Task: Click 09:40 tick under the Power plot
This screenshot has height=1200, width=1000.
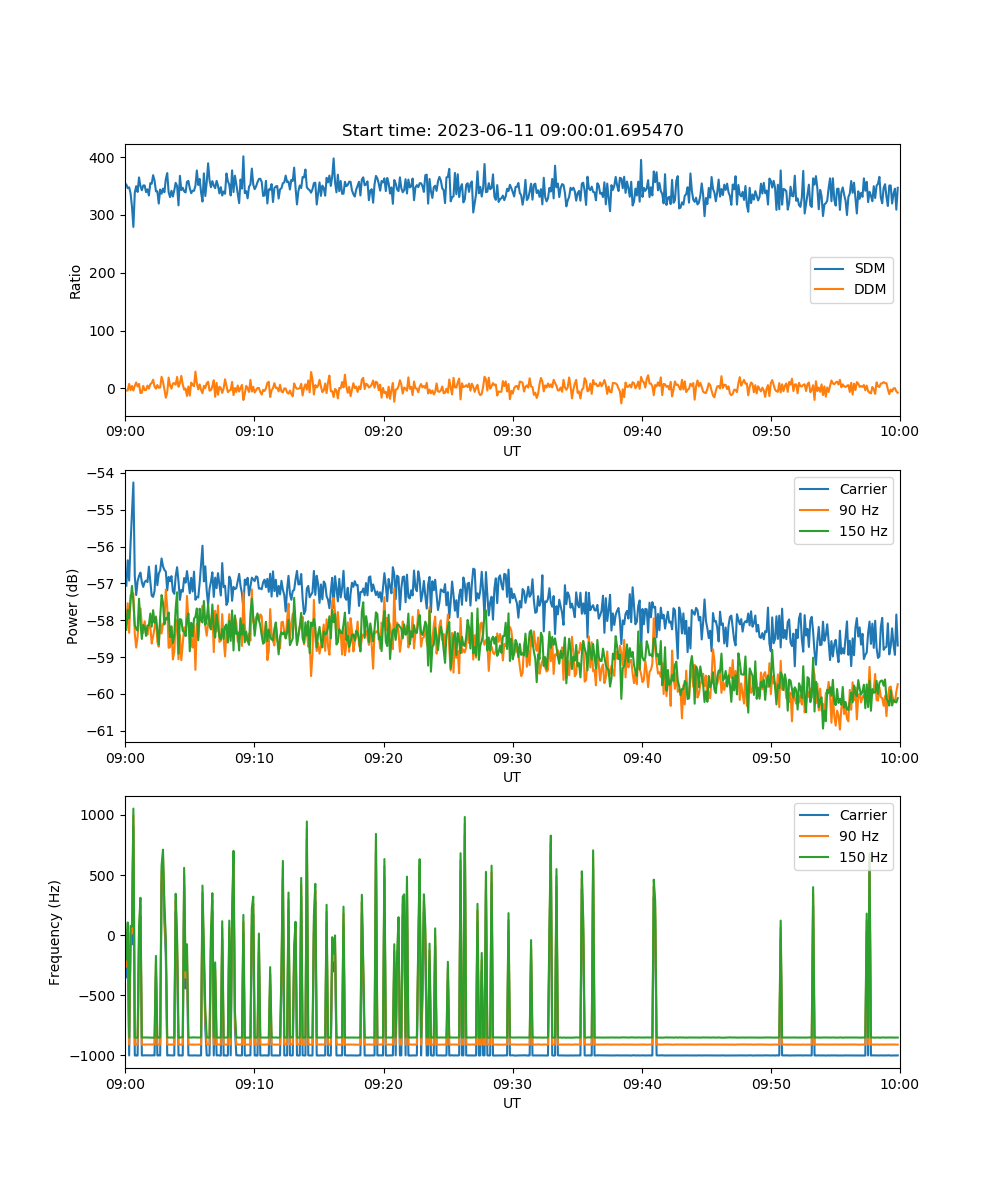Action: 641,757
